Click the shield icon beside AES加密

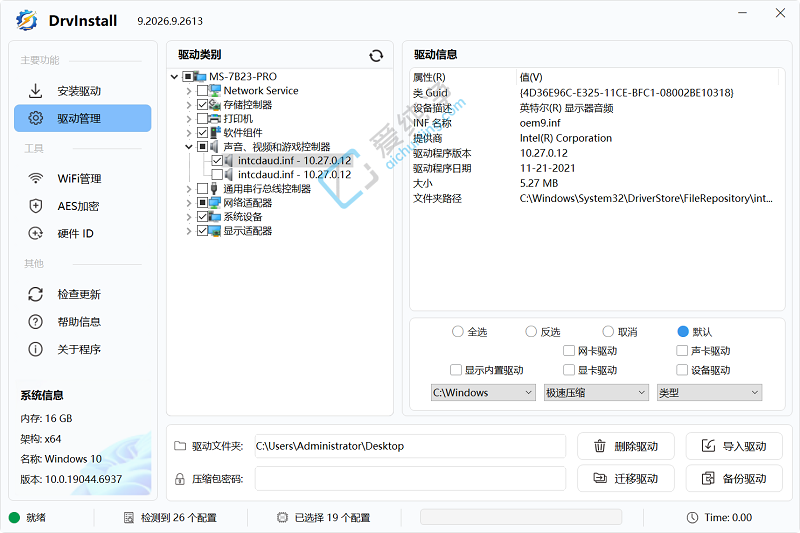[35, 206]
